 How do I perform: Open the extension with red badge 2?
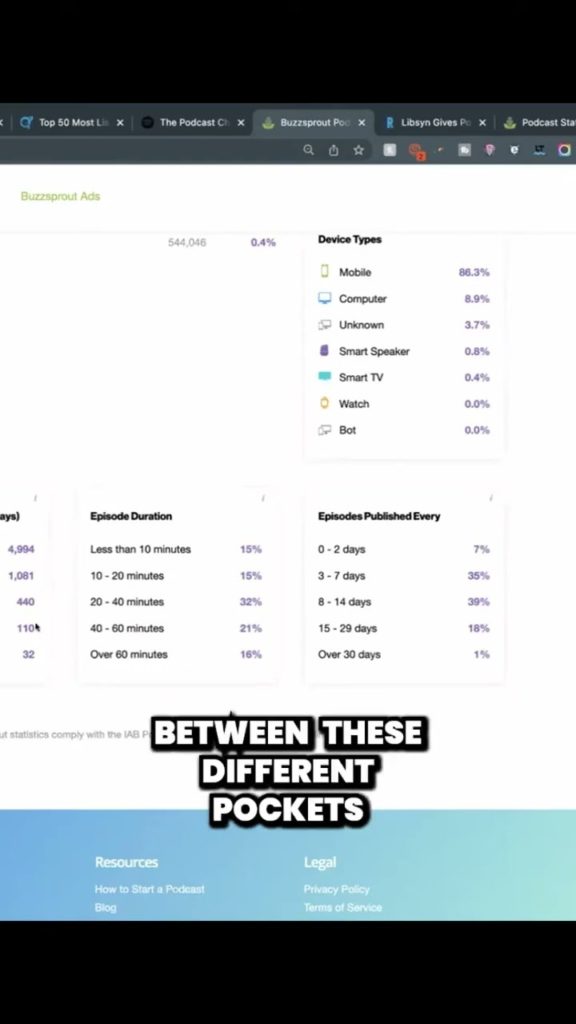pos(415,151)
